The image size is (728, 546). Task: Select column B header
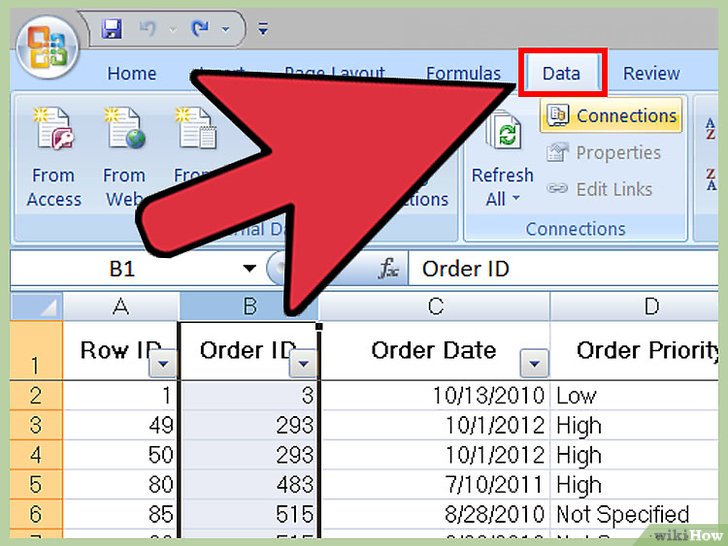tap(249, 306)
